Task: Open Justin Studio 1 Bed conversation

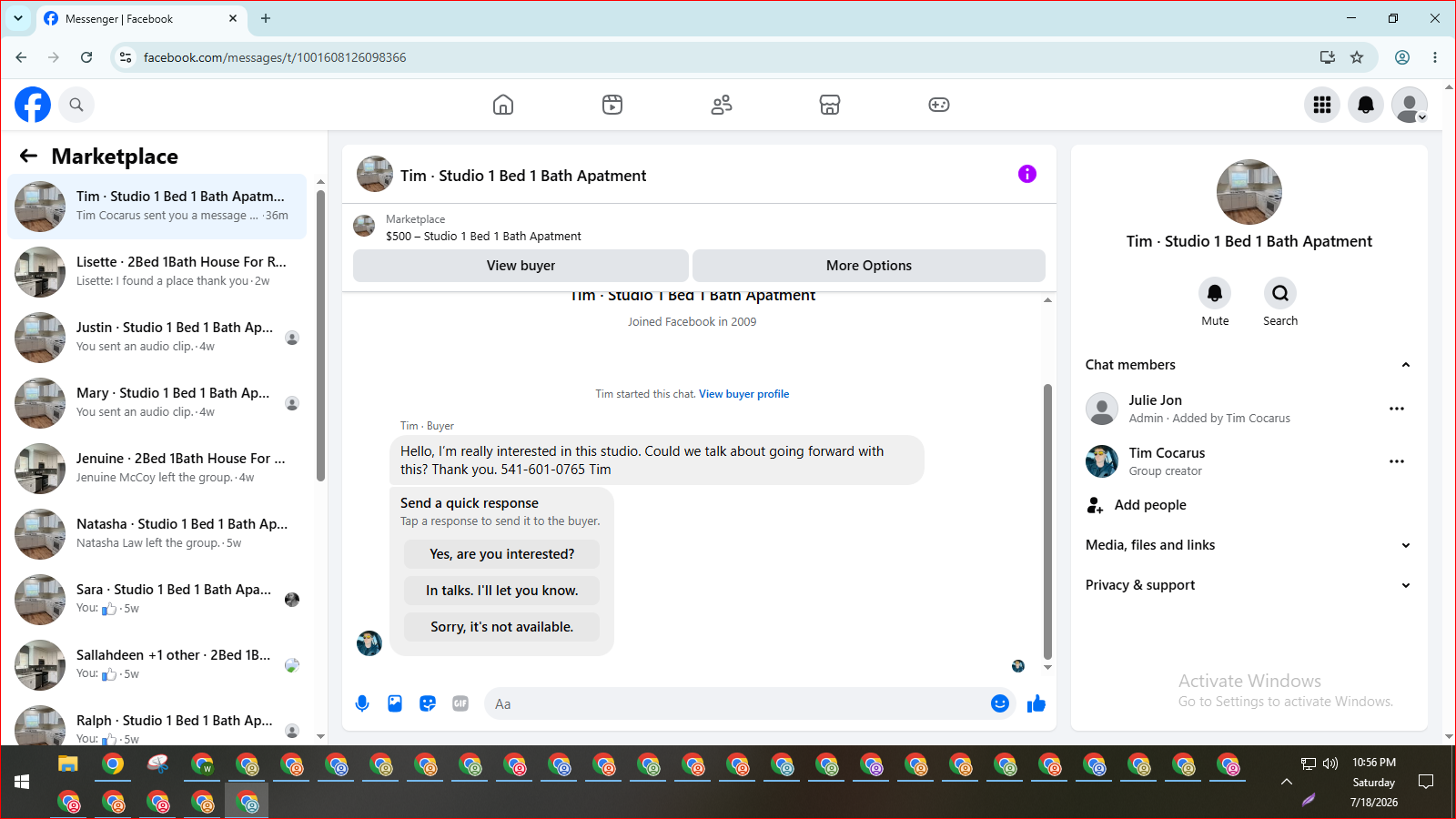Action: pos(157,338)
